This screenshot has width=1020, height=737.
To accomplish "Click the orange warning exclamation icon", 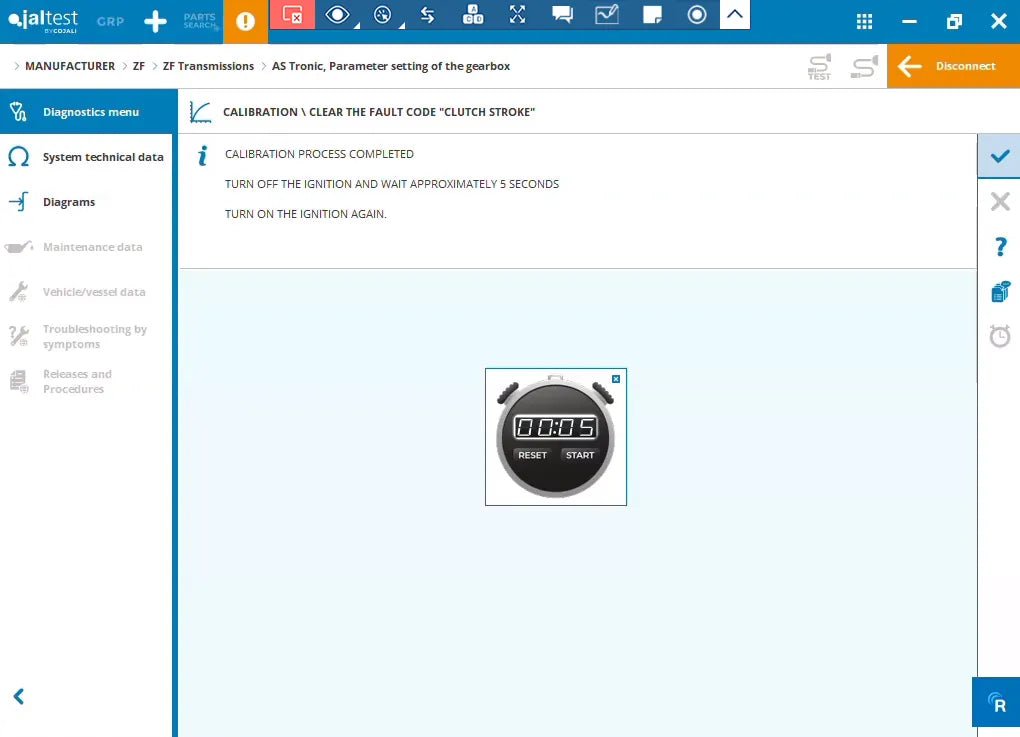I will pos(245,21).
